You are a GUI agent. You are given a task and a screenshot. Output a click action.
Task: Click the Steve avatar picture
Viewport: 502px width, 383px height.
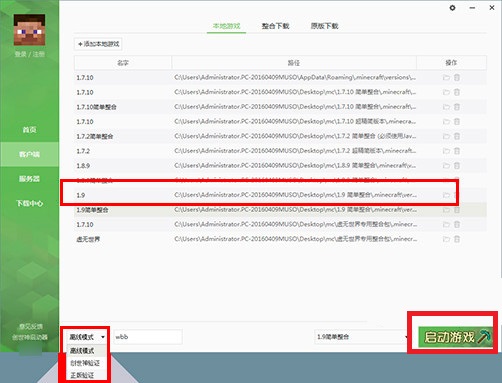coord(29,30)
